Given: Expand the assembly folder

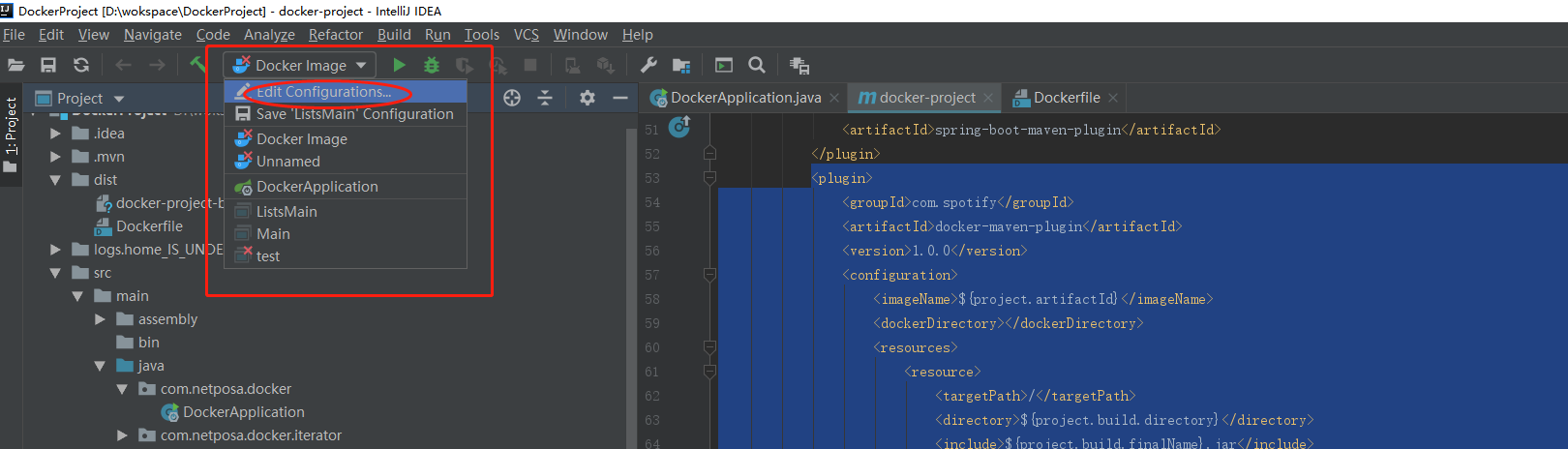Looking at the screenshot, I should point(100,319).
